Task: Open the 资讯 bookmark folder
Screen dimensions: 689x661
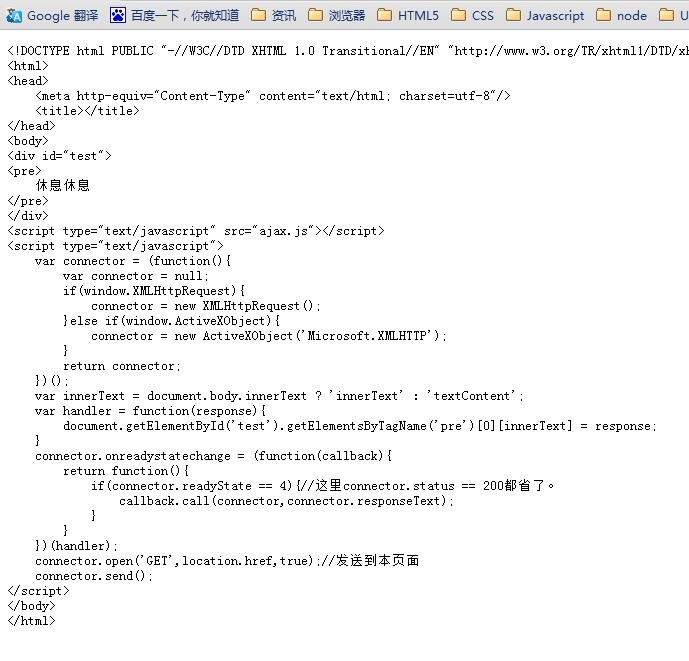Action: pos(273,15)
